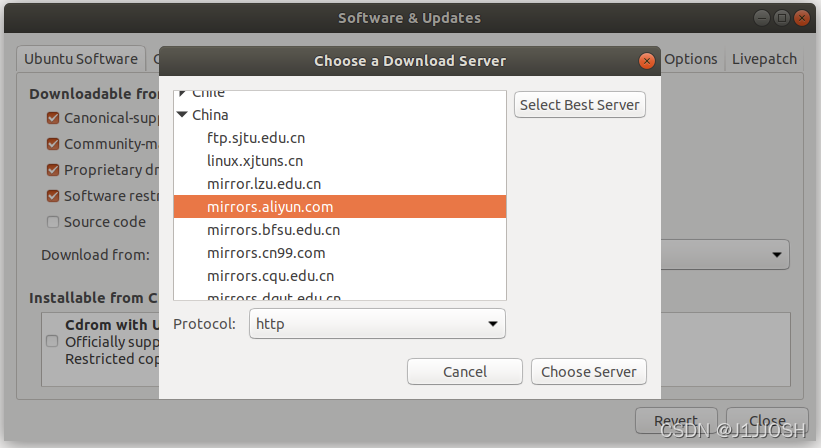Select mirrors.cqu.edu.cn server

340,276
